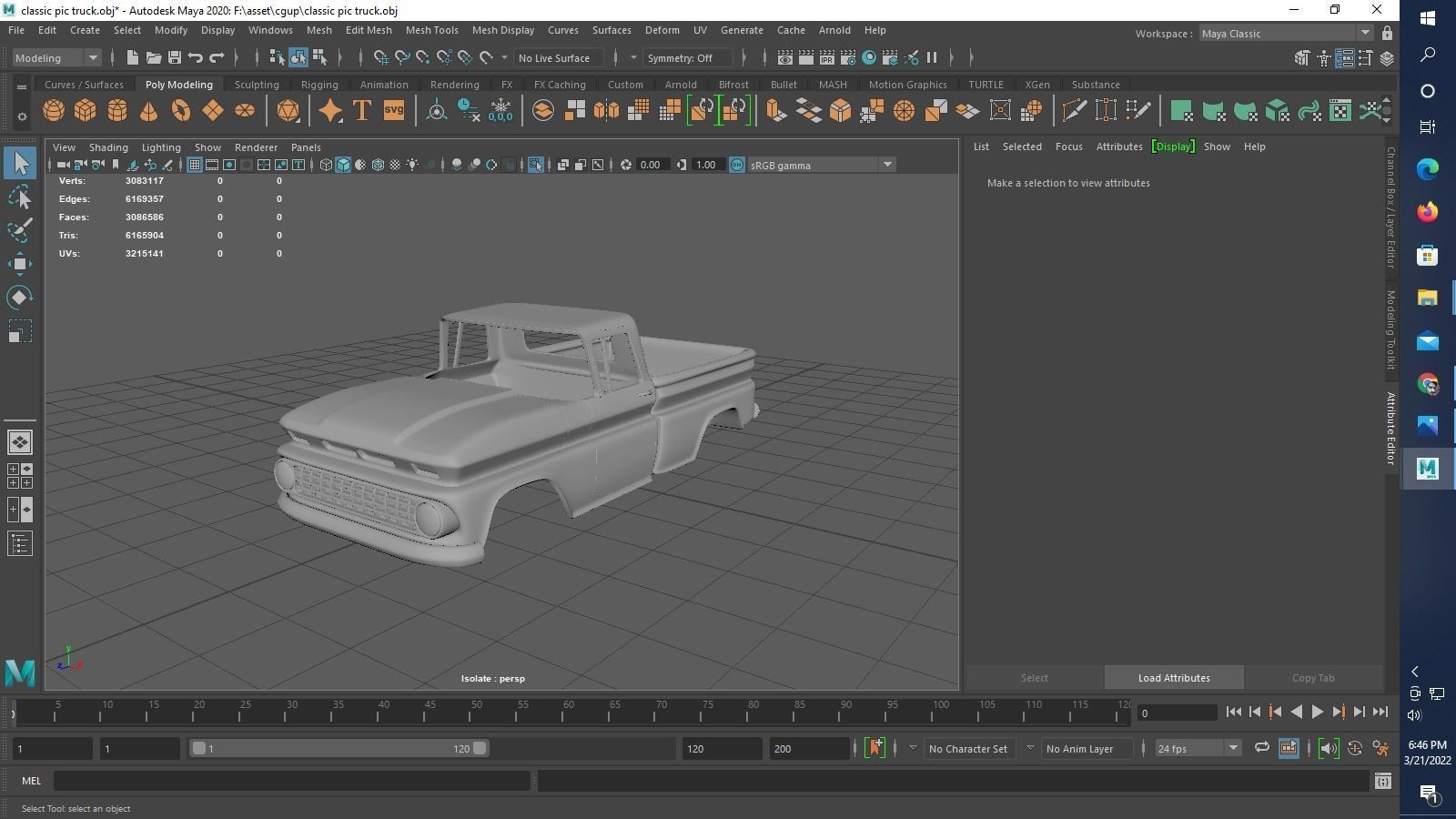Open the shelf options gear menu
This screenshot has width=1456, height=819.
22,116
